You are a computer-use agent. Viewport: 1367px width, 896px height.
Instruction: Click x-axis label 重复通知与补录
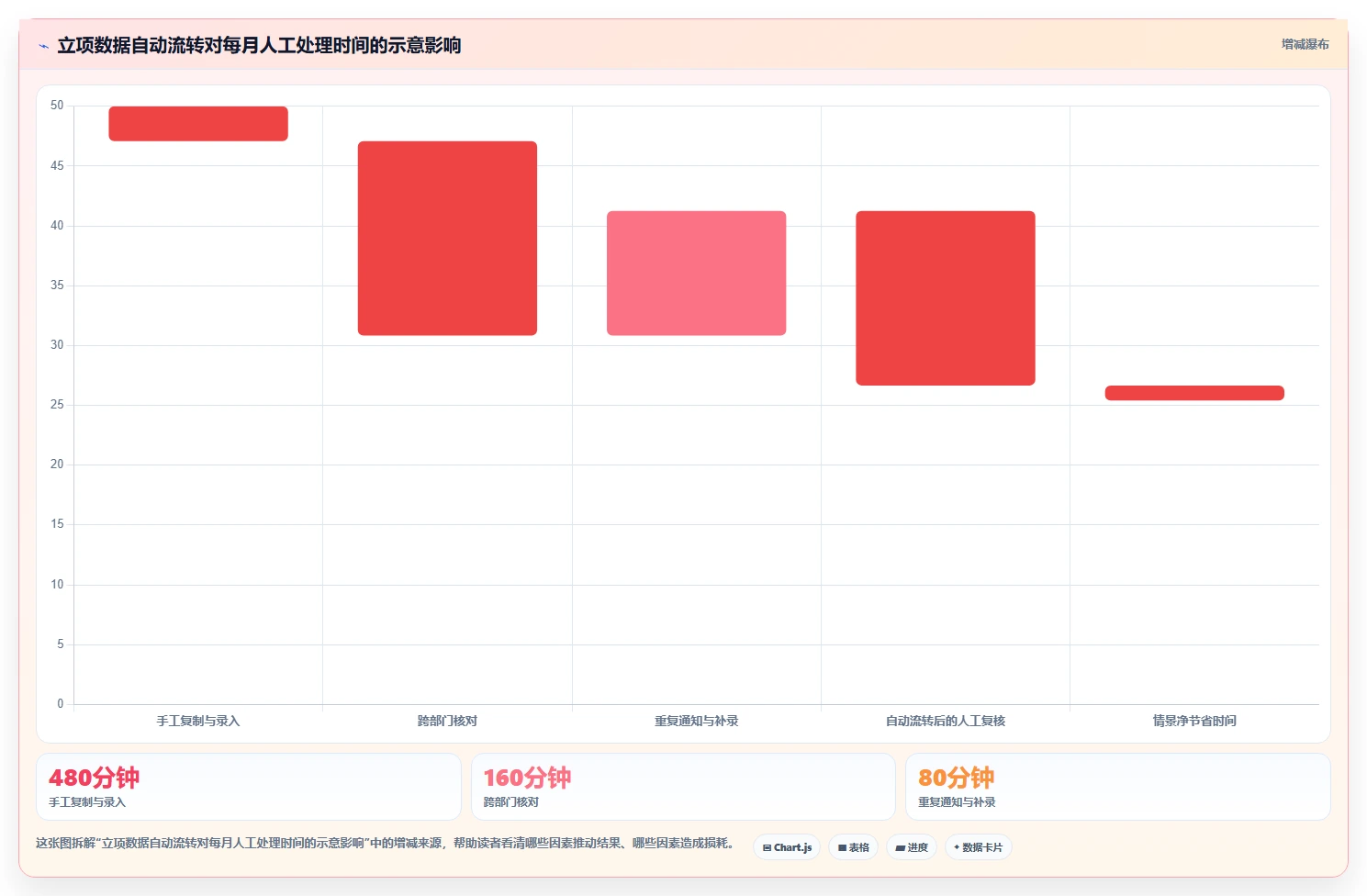pos(696,721)
